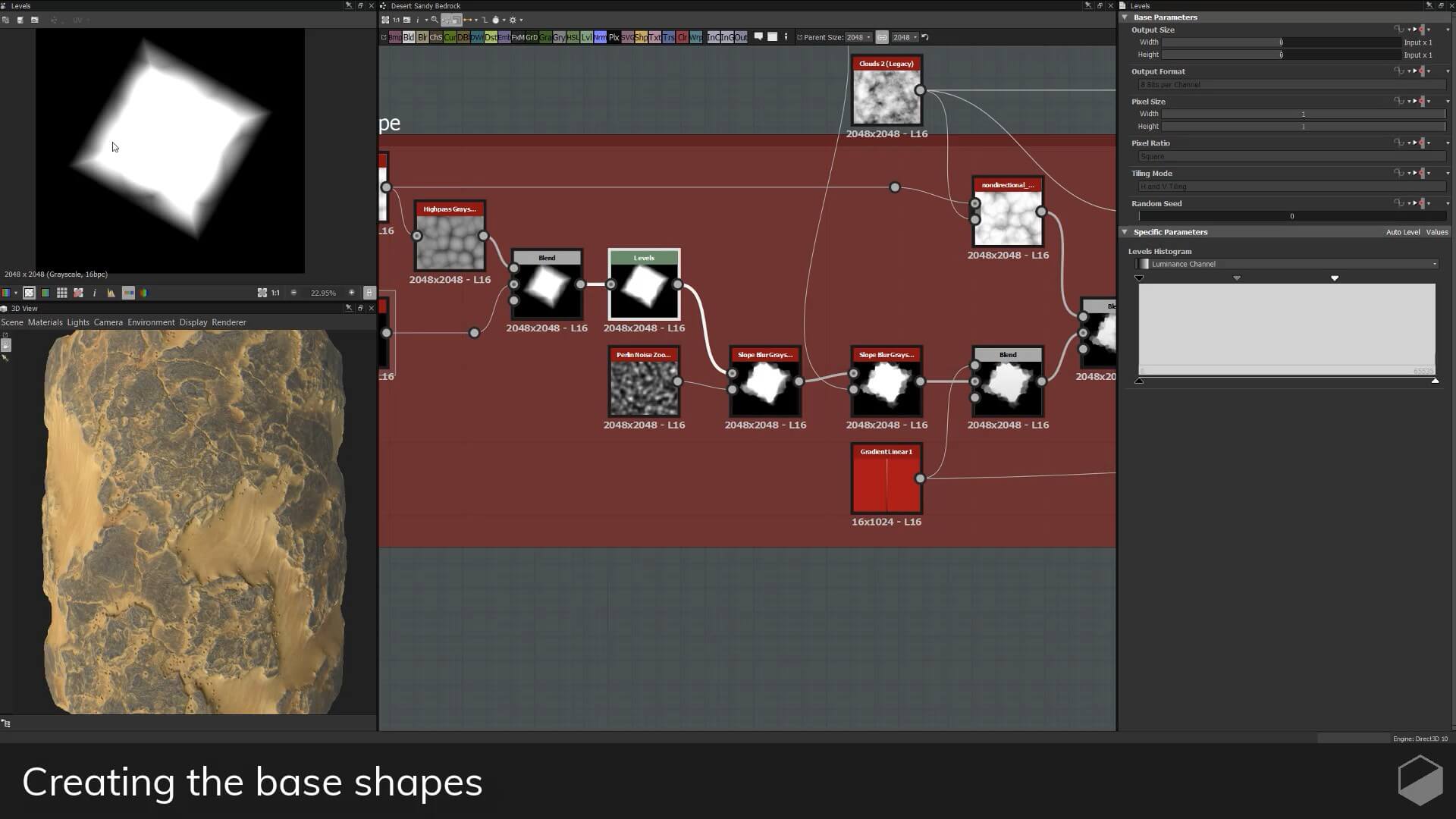Viewport: 1456px width, 819px height.
Task: Show the histogram in the 2D view
Action: pos(111,293)
